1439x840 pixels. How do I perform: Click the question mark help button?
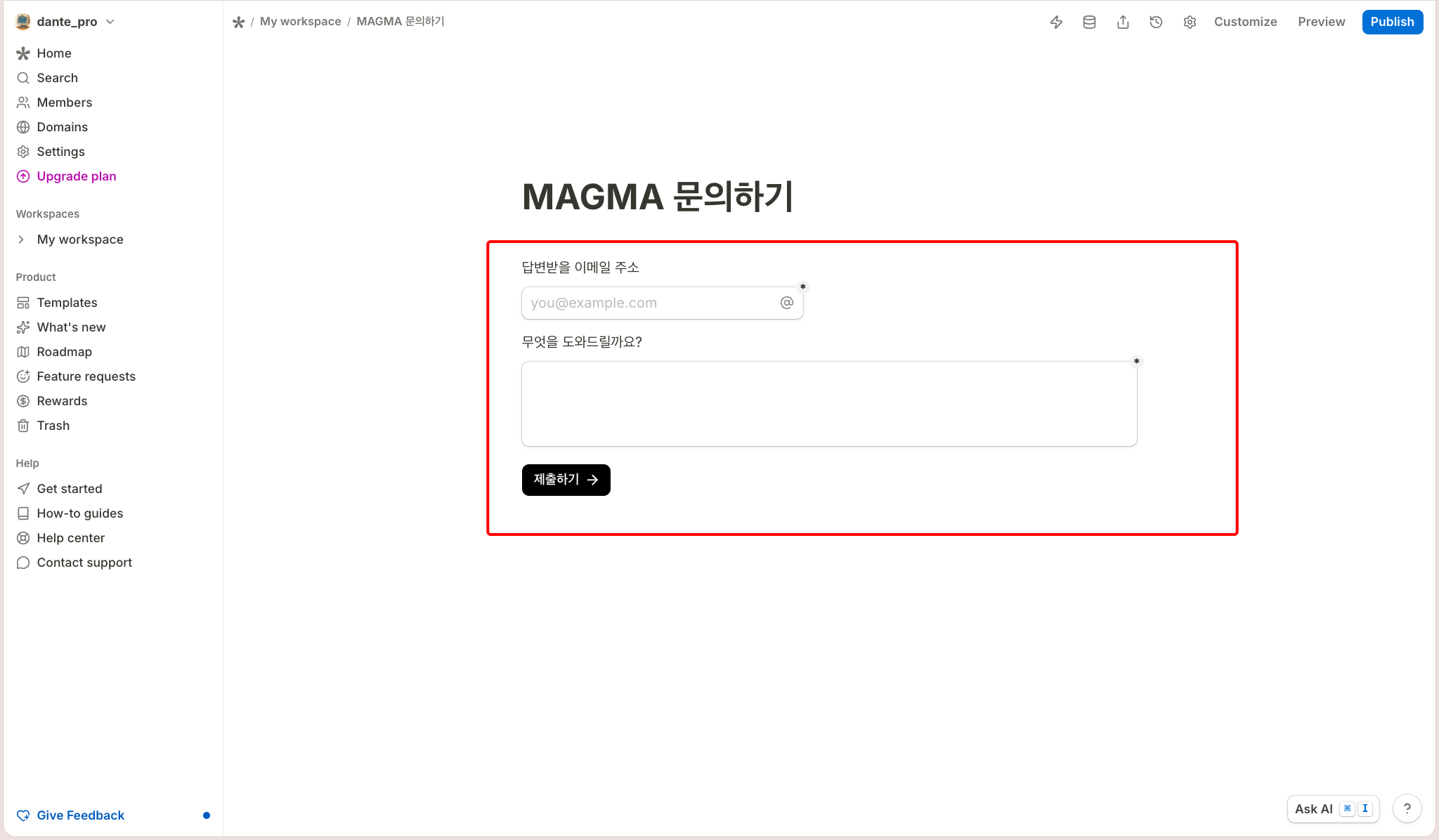click(1407, 809)
